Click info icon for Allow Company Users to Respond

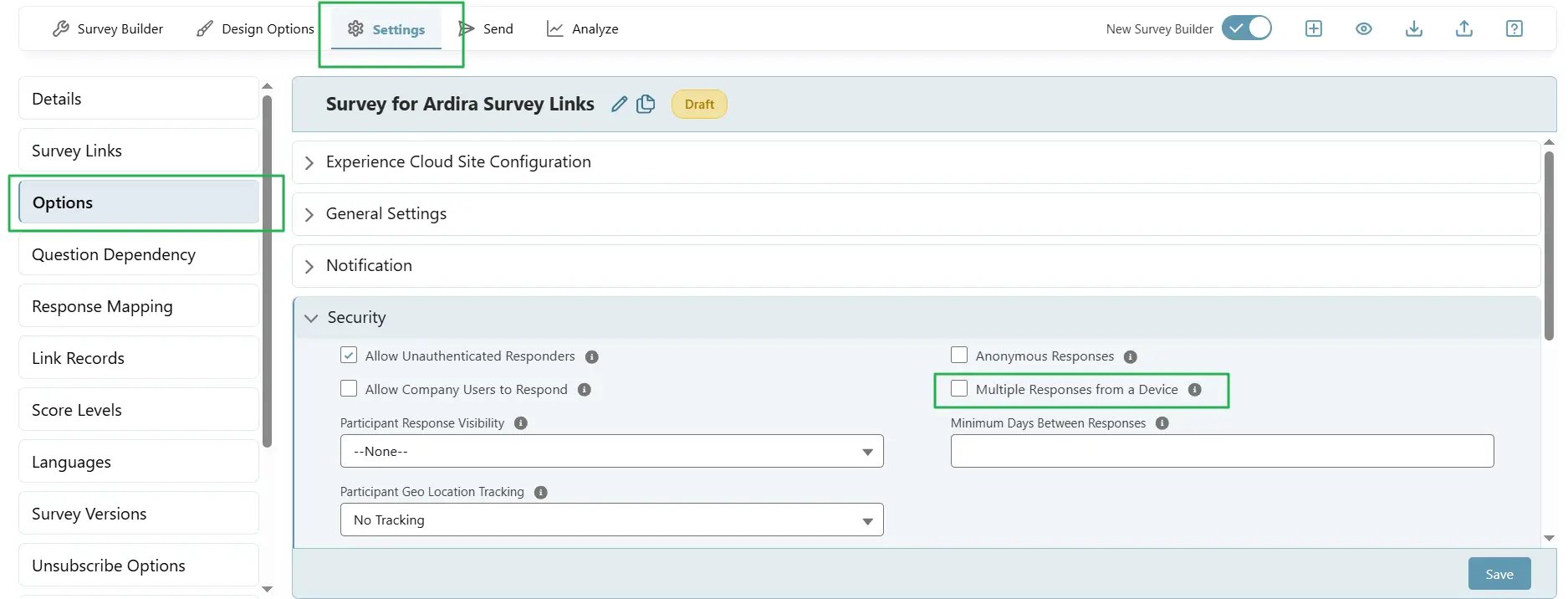[584, 390]
